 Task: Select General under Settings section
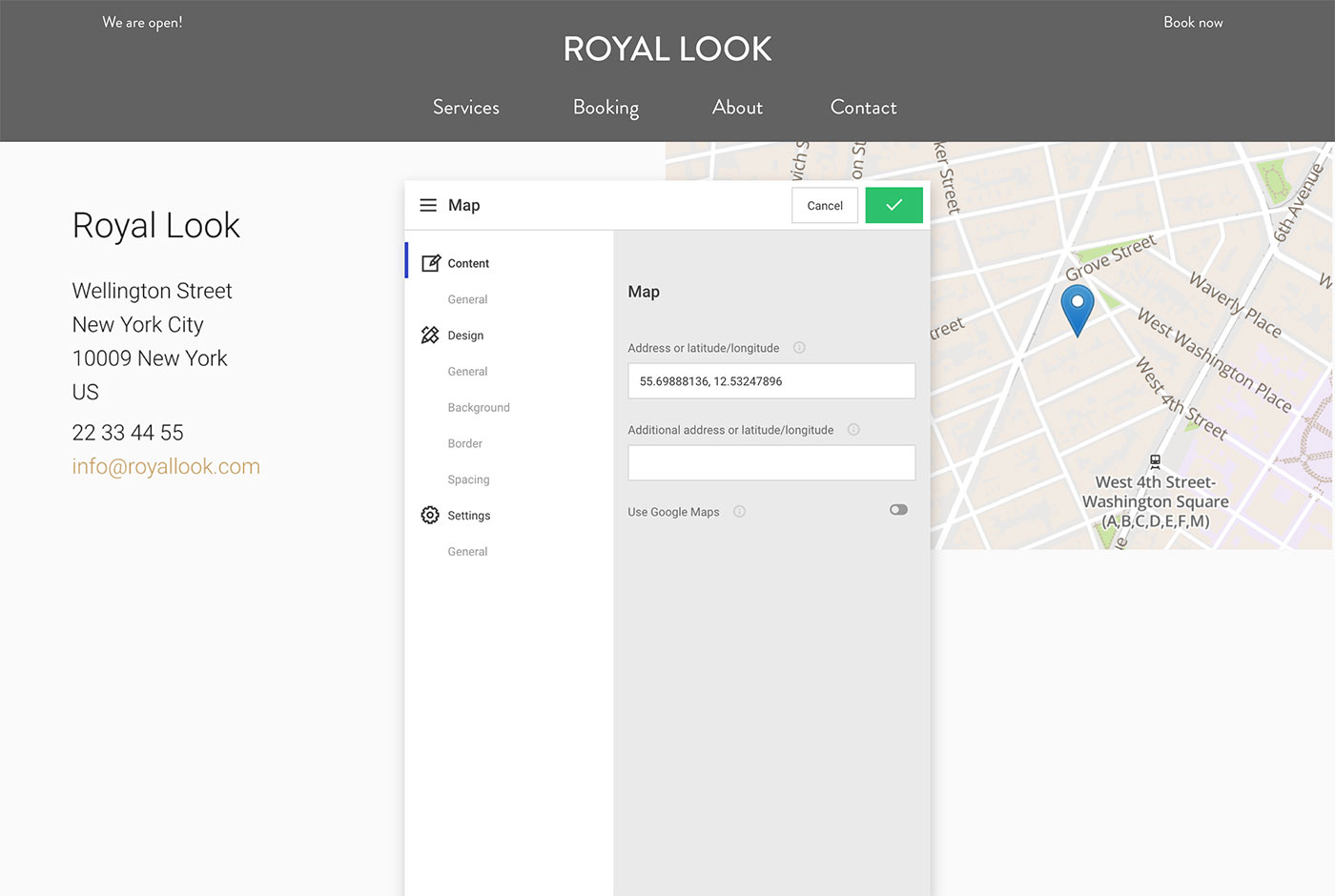tap(467, 552)
